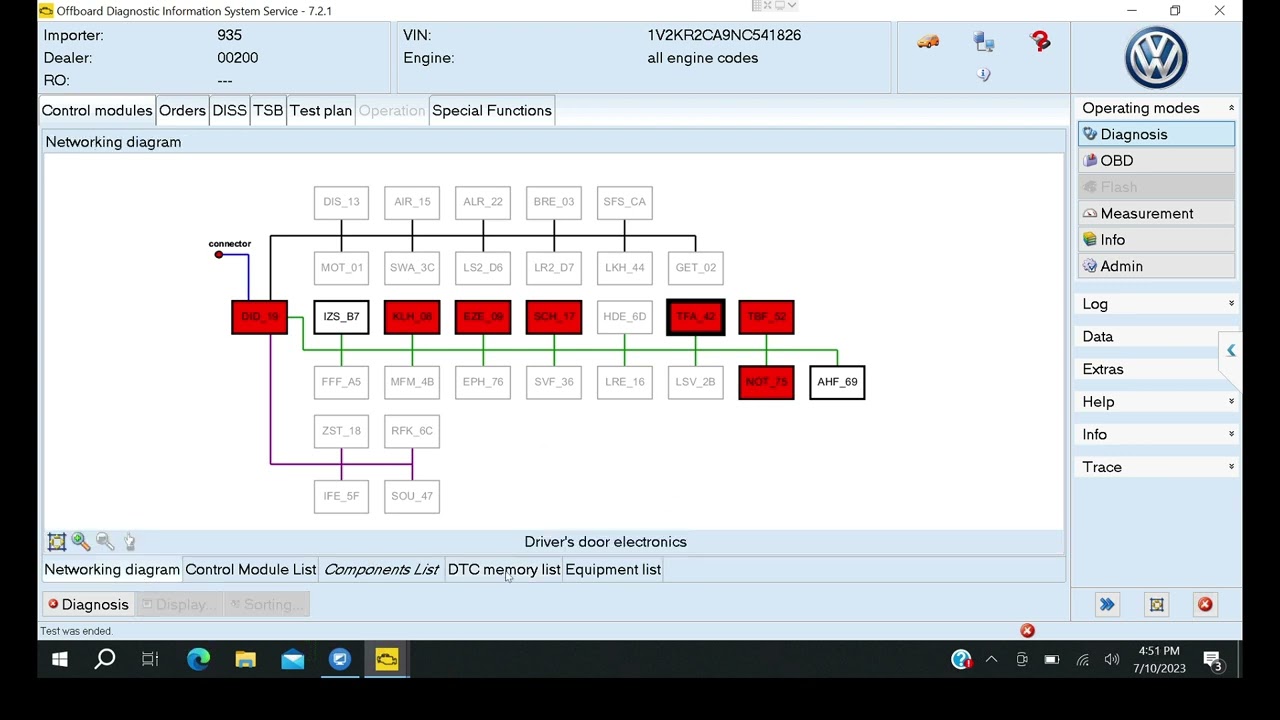Select the red TBF_52 module node
1280x720 pixels.
[767, 317]
